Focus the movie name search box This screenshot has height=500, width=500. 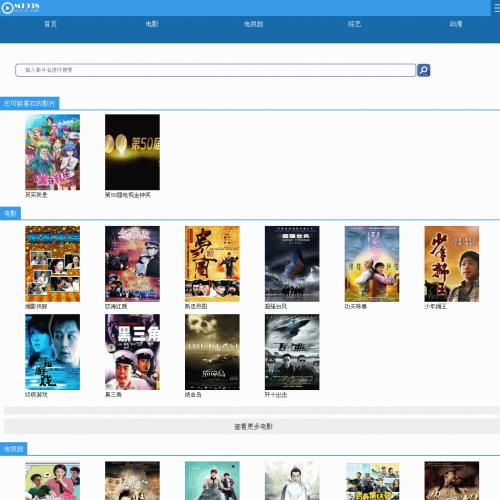pos(215,70)
